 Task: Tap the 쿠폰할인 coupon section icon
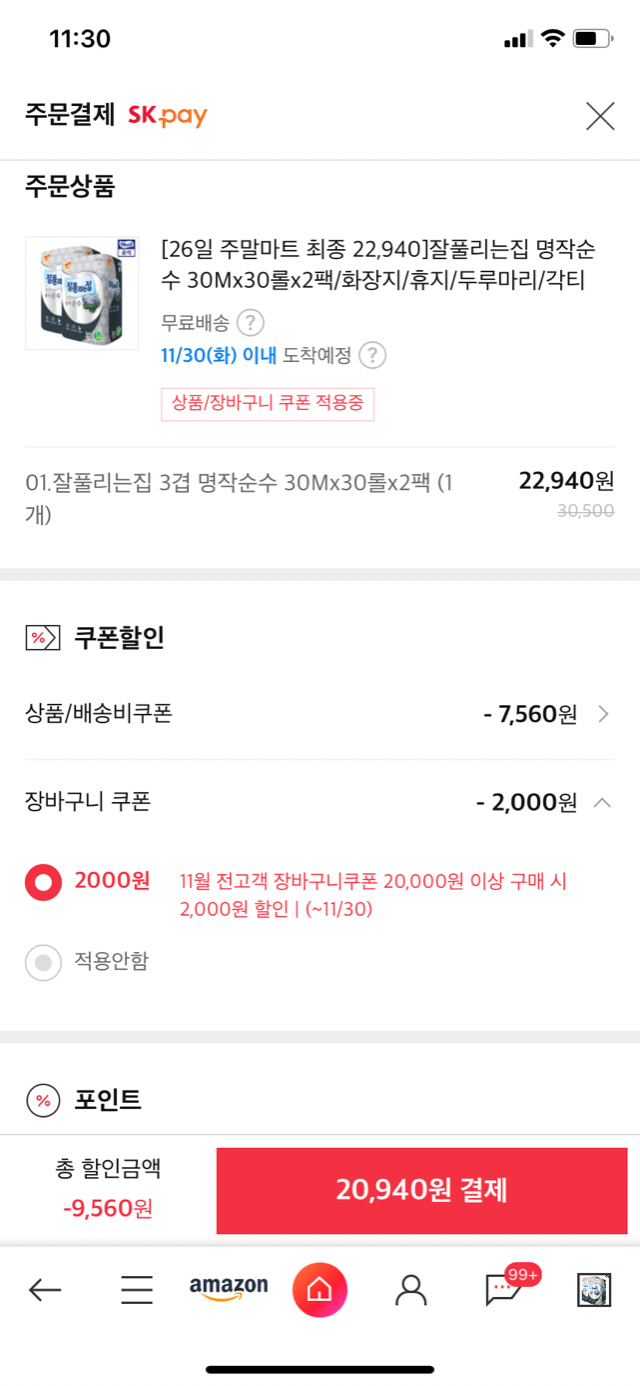pyautogui.click(x=43, y=637)
